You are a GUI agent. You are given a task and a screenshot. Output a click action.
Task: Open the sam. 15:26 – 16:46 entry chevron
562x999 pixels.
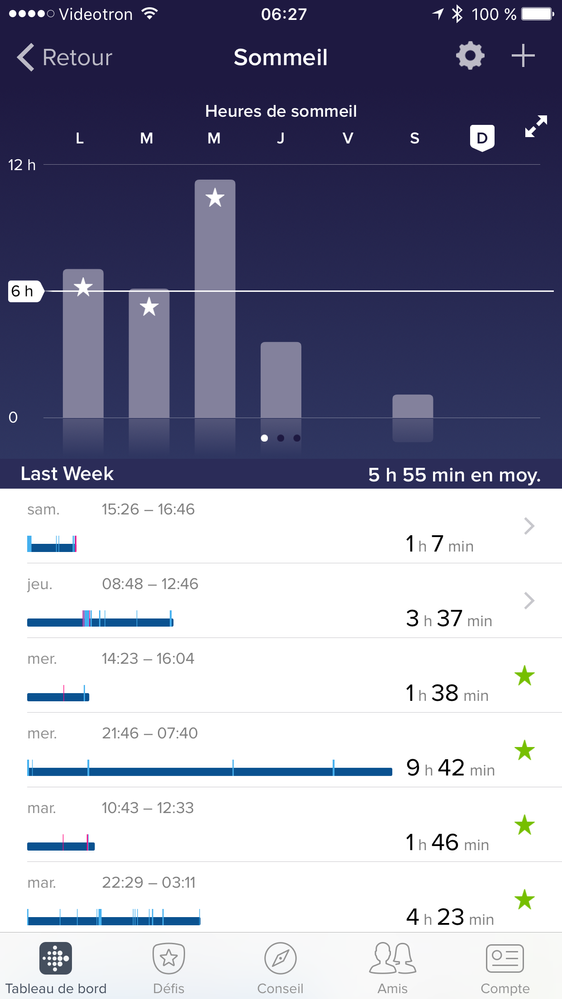529,526
